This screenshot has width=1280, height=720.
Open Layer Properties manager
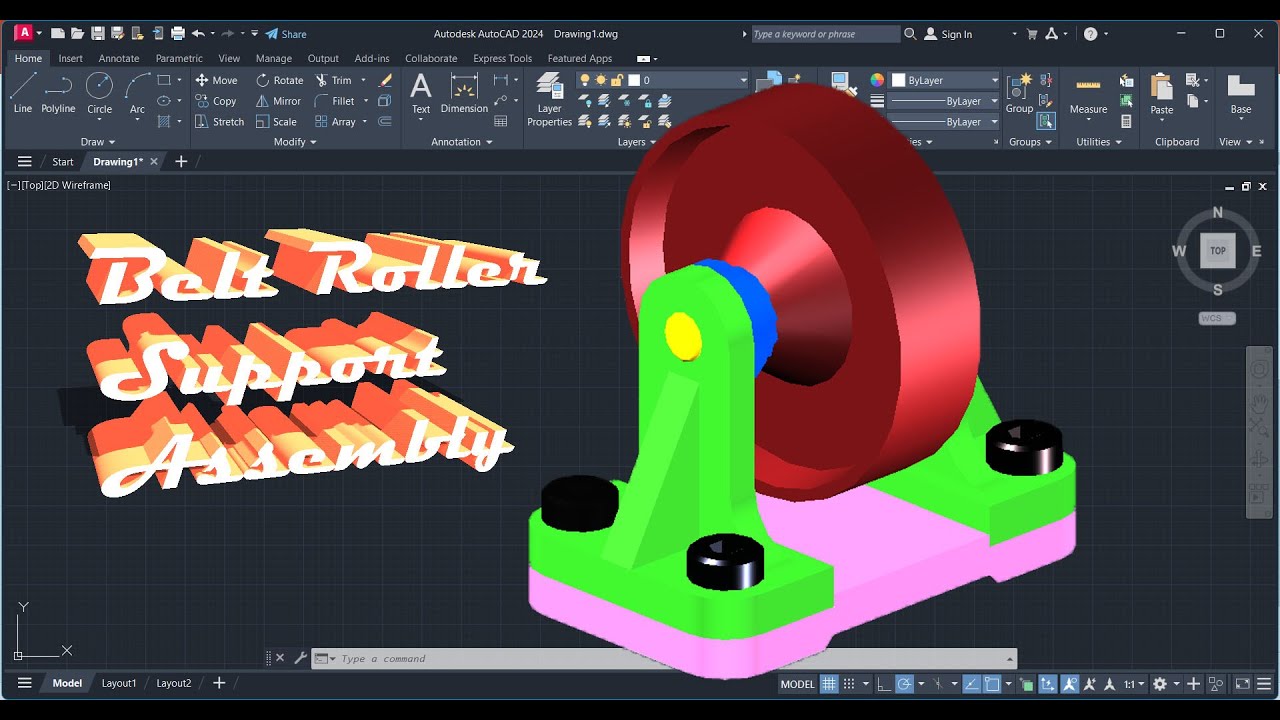click(549, 100)
